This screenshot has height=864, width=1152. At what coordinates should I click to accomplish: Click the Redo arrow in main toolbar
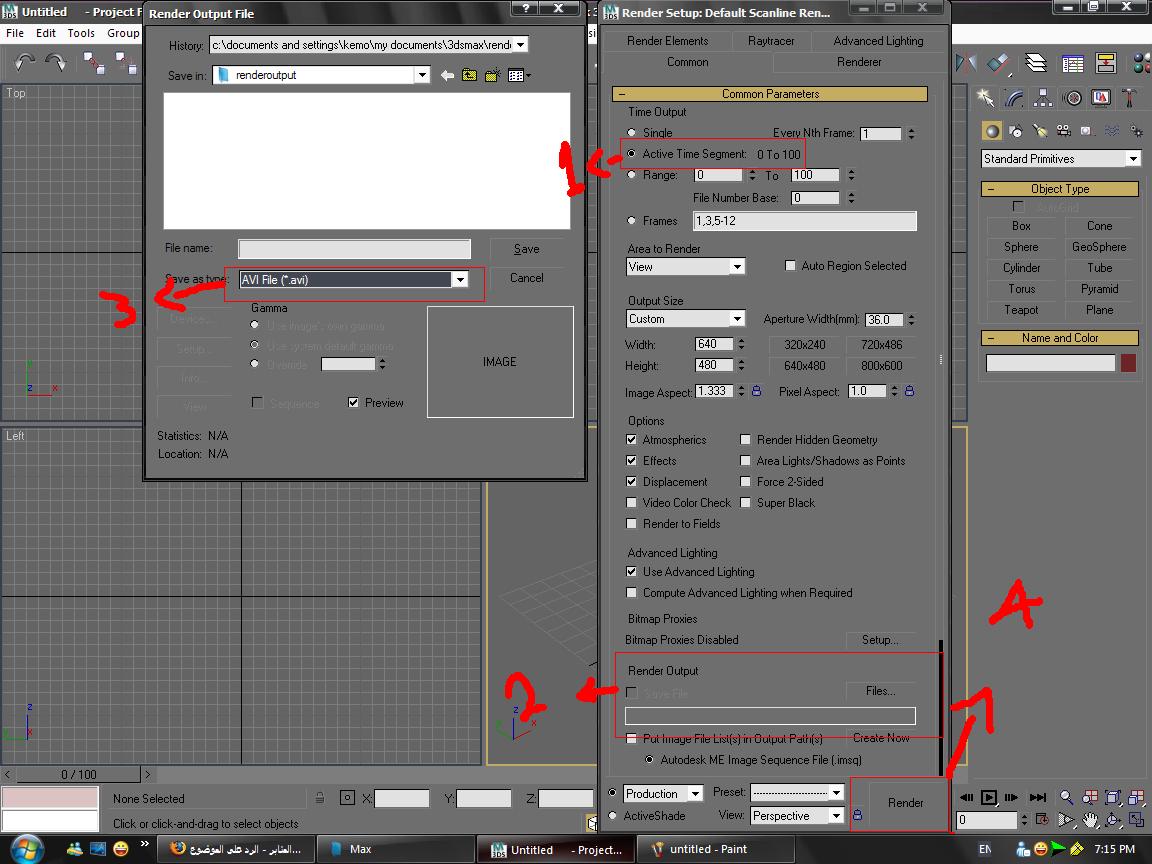pyautogui.click(x=55, y=62)
